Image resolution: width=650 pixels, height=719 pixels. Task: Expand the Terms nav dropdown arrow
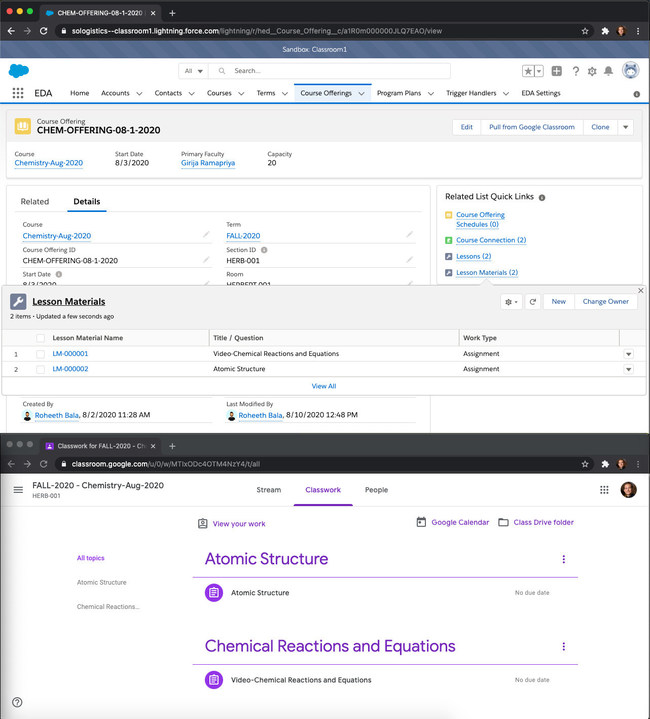pos(285,94)
